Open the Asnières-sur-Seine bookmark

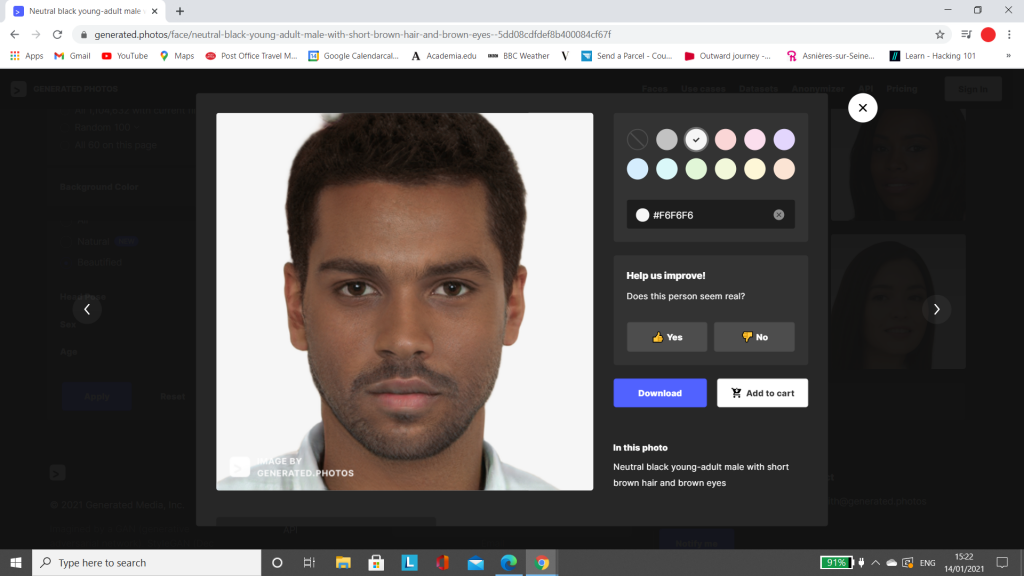(830, 56)
